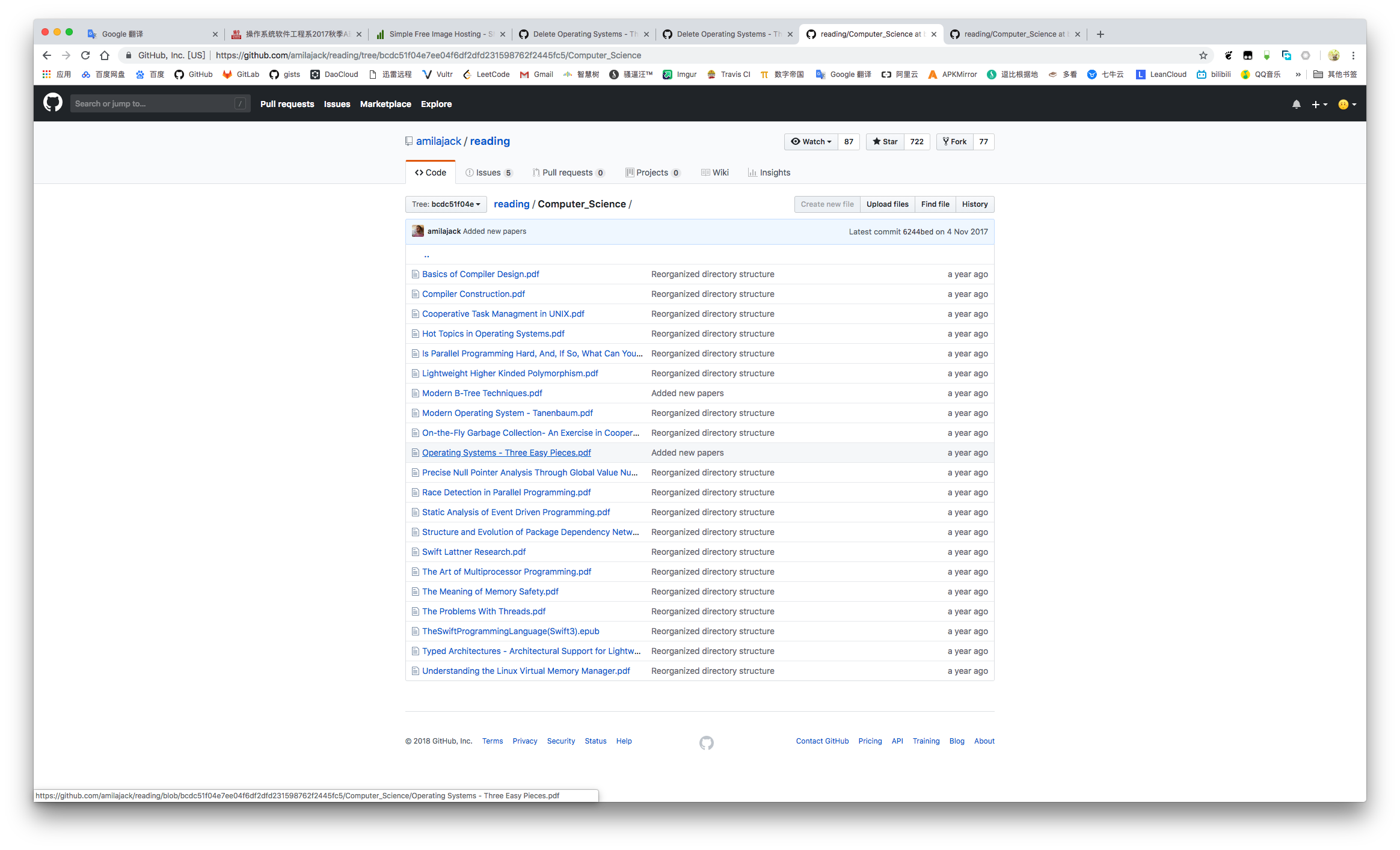Image resolution: width=1400 pixels, height=850 pixels.
Task: Switch to the Issues tab
Action: (488, 173)
